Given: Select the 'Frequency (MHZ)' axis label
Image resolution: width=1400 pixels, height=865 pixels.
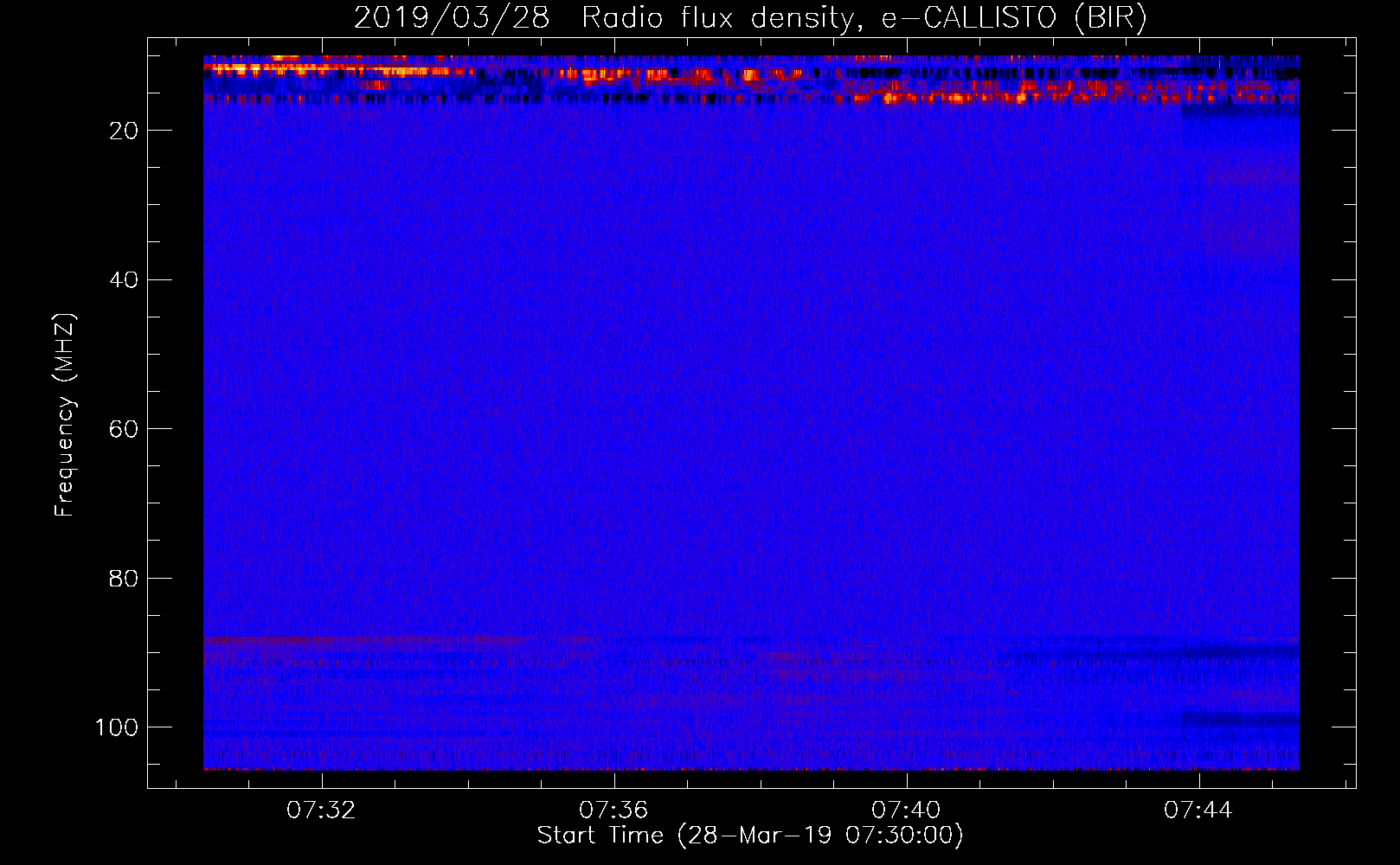Looking at the screenshot, I should pyautogui.click(x=66, y=415).
